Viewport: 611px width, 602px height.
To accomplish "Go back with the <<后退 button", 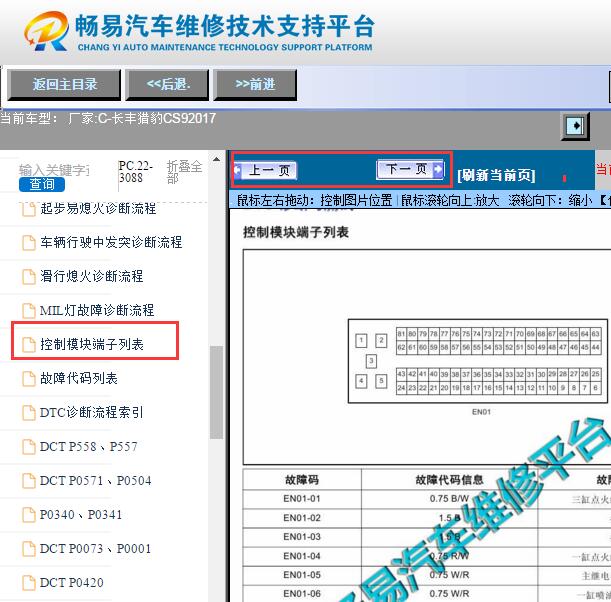I will (x=168, y=85).
